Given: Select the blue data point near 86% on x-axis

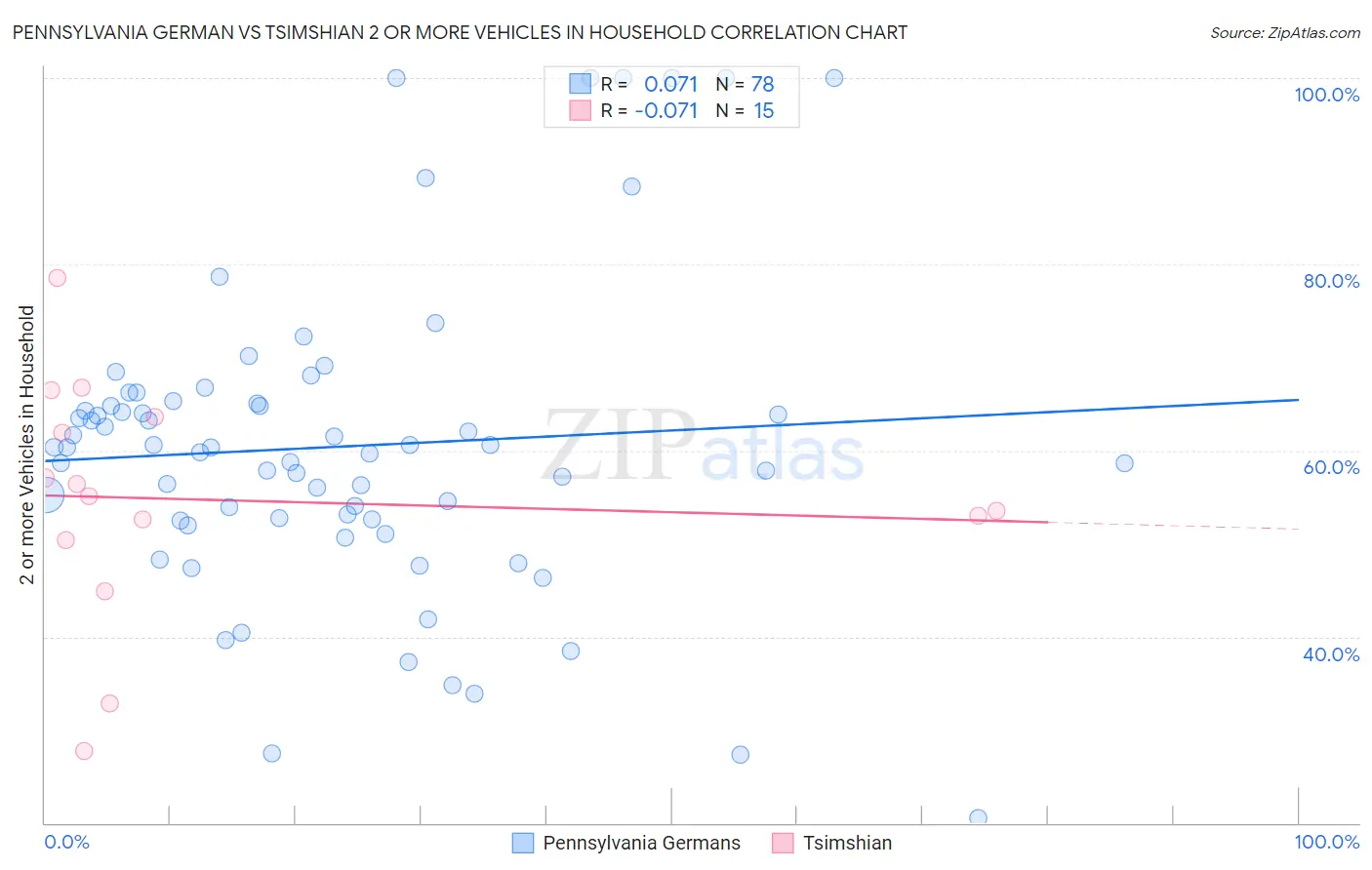Looking at the screenshot, I should [x=1124, y=463].
